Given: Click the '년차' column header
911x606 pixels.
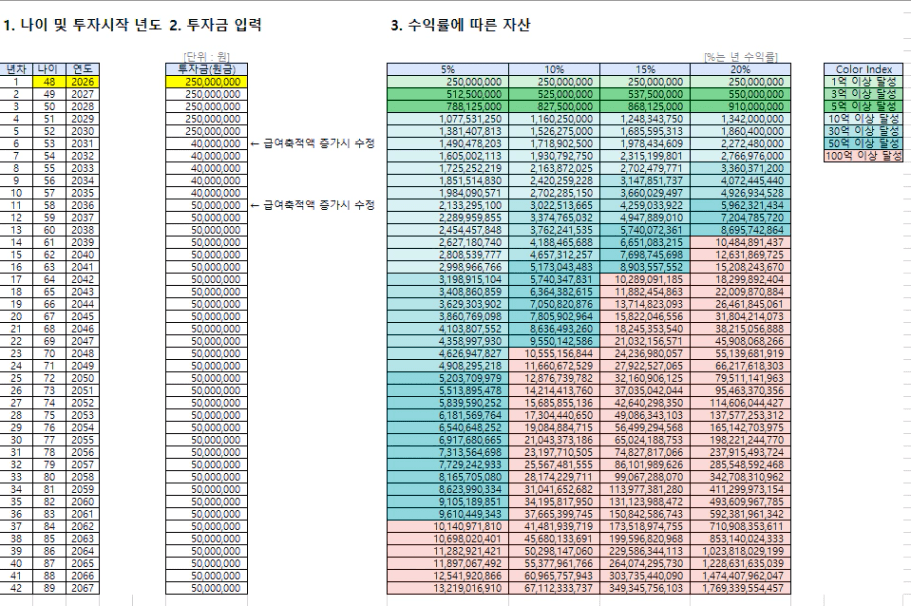Looking at the screenshot, I should (16, 69).
